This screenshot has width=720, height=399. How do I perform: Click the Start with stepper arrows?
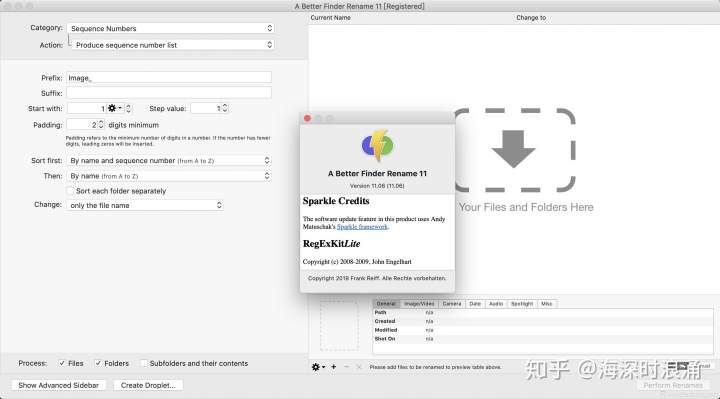click(129, 108)
